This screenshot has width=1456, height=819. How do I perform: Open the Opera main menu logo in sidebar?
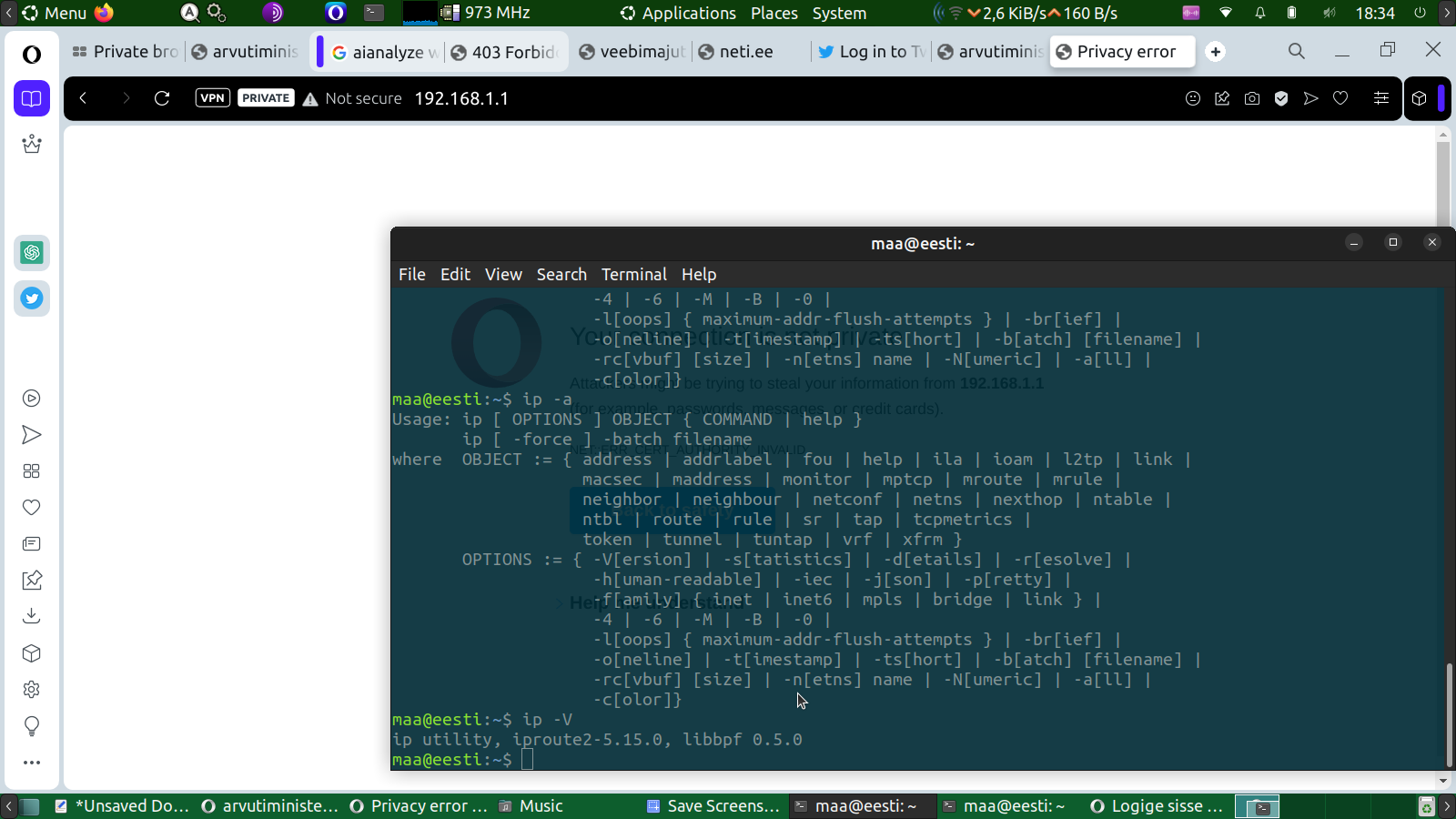pyautogui.click(x=32, y=55)
